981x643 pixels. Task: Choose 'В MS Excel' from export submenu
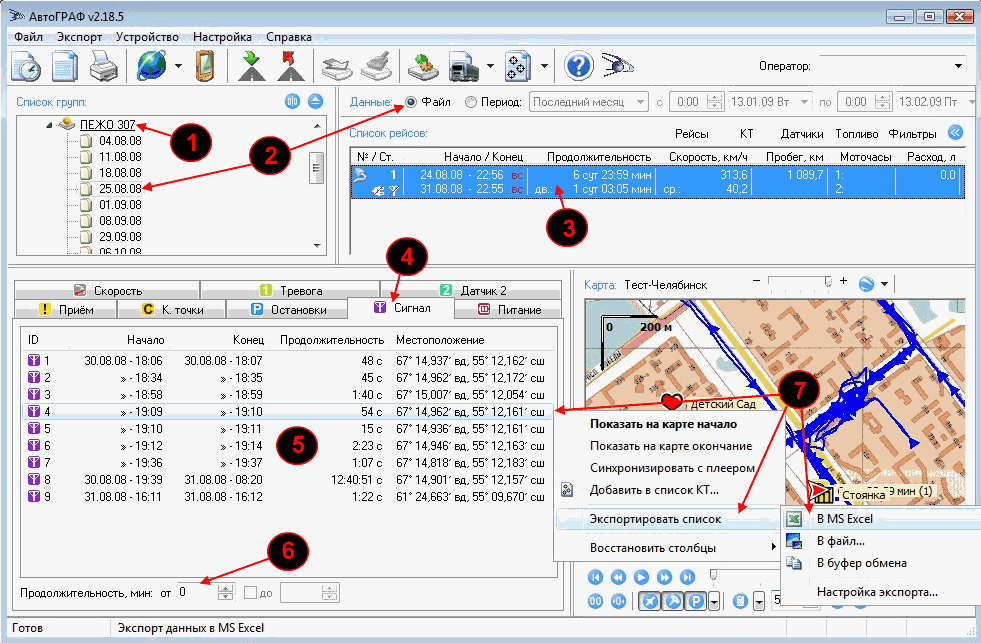[844, 519]
